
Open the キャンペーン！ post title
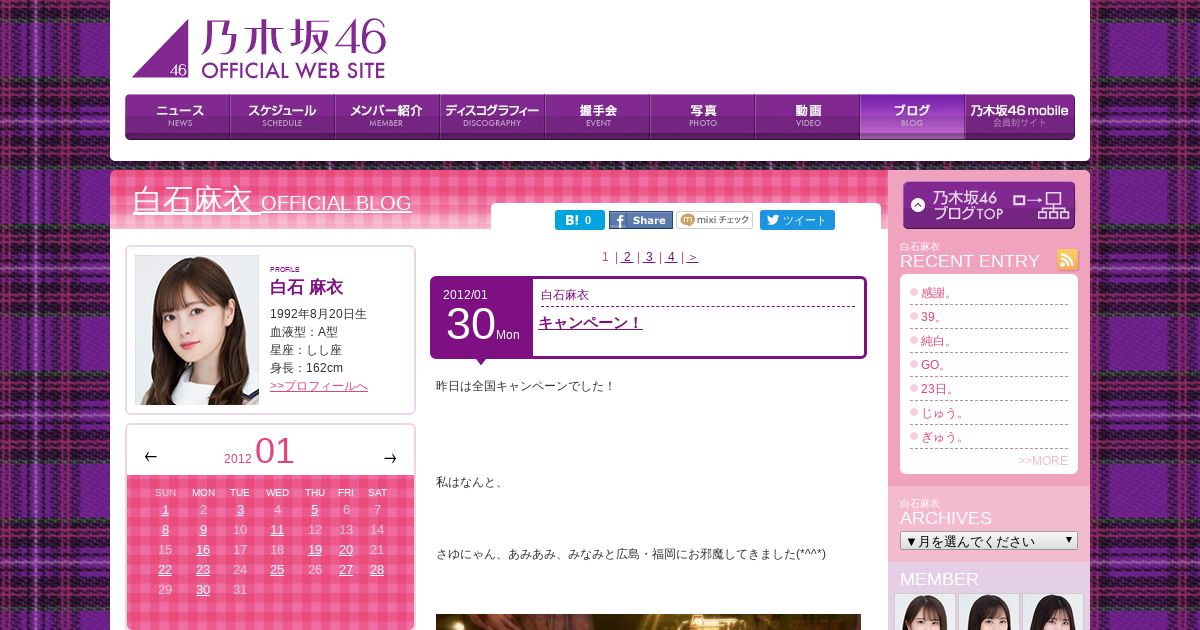click(x=590, y=323)
